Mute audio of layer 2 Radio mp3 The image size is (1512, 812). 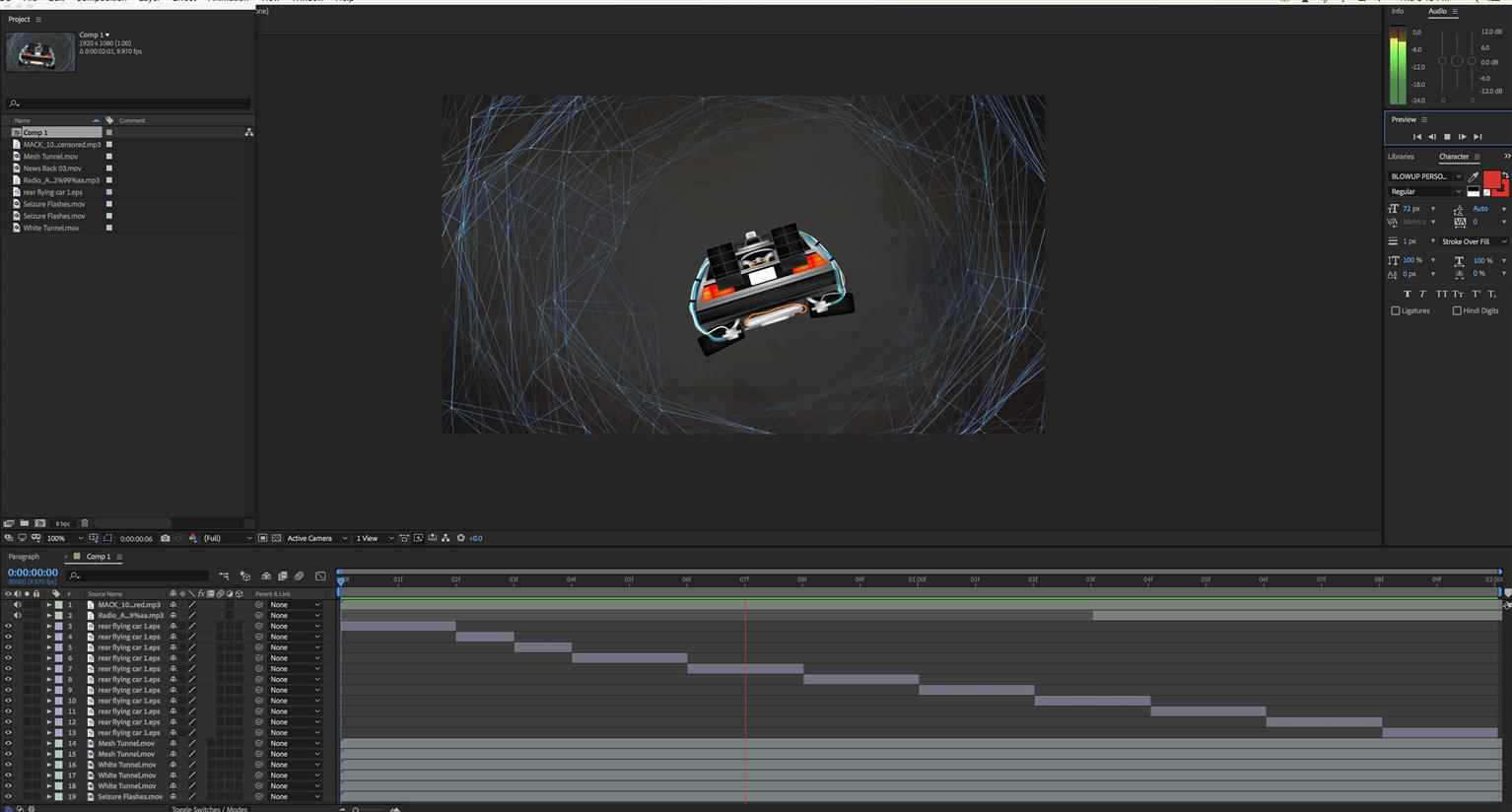click(x=17, y=616)
